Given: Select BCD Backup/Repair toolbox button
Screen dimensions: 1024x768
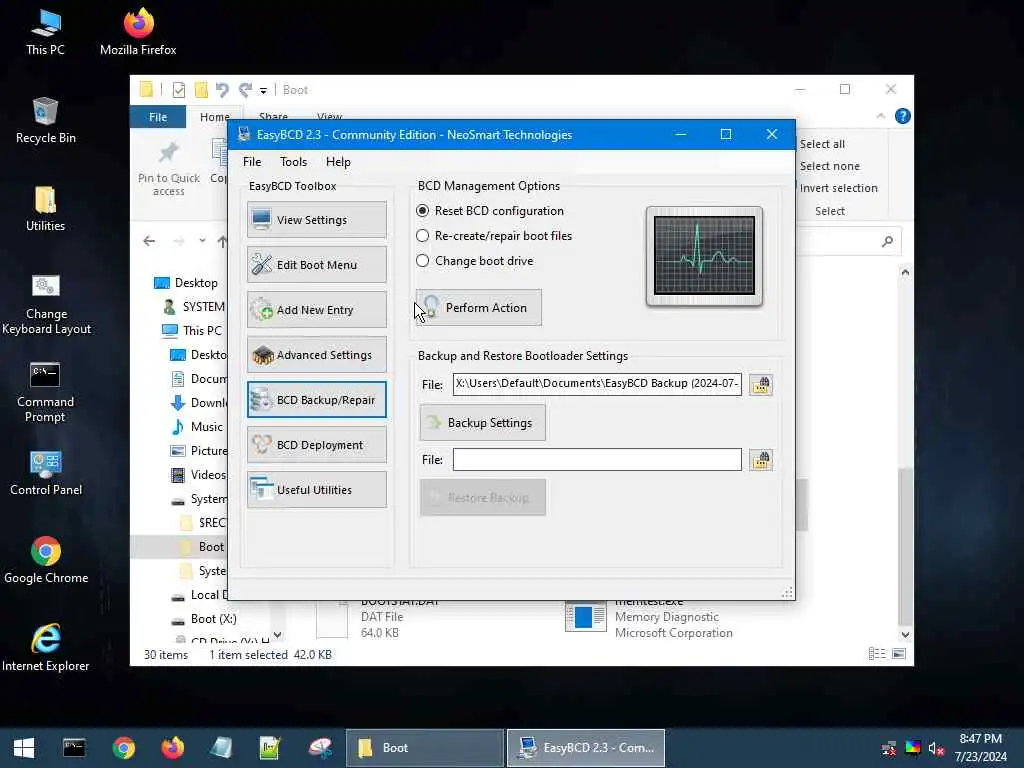Looking at the screenshot, I should click(317, 400).
